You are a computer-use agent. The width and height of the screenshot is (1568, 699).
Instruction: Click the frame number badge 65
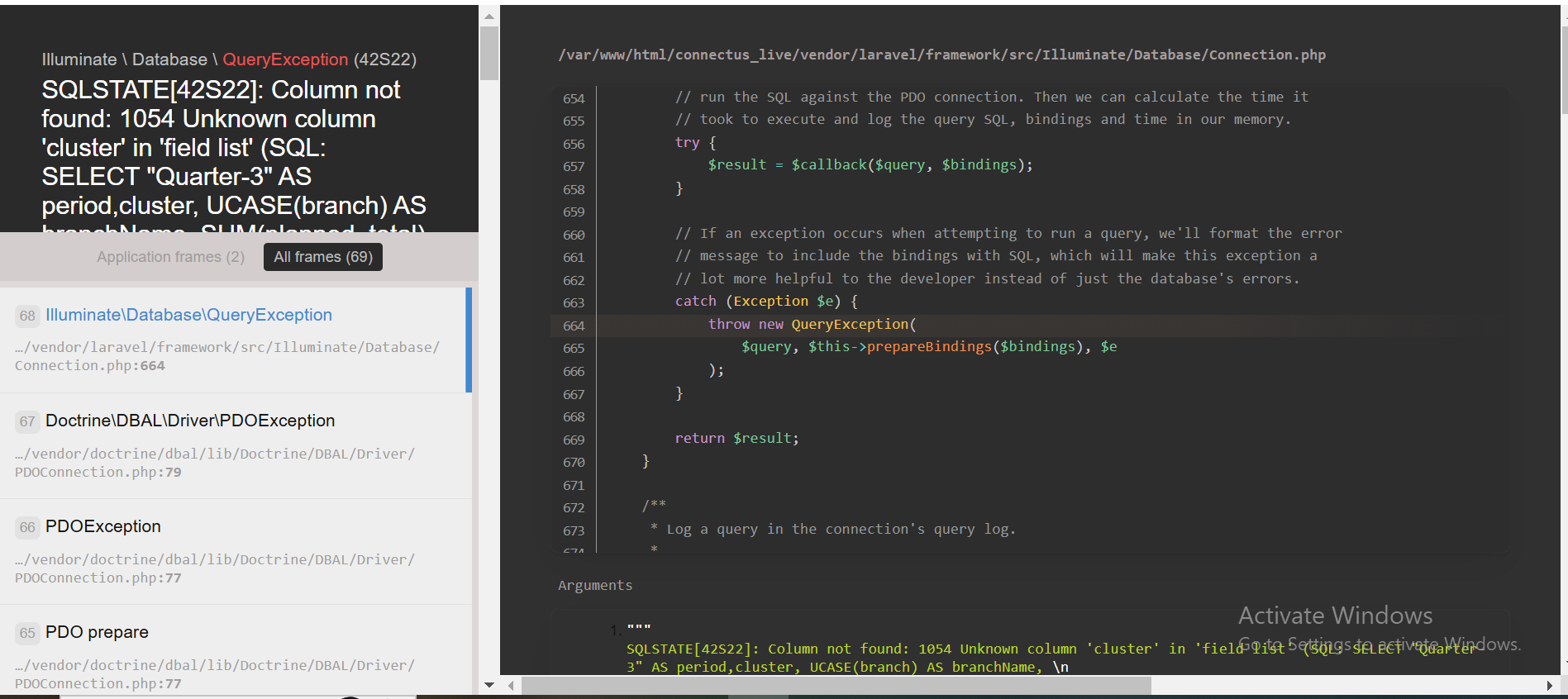coord(27,633)
